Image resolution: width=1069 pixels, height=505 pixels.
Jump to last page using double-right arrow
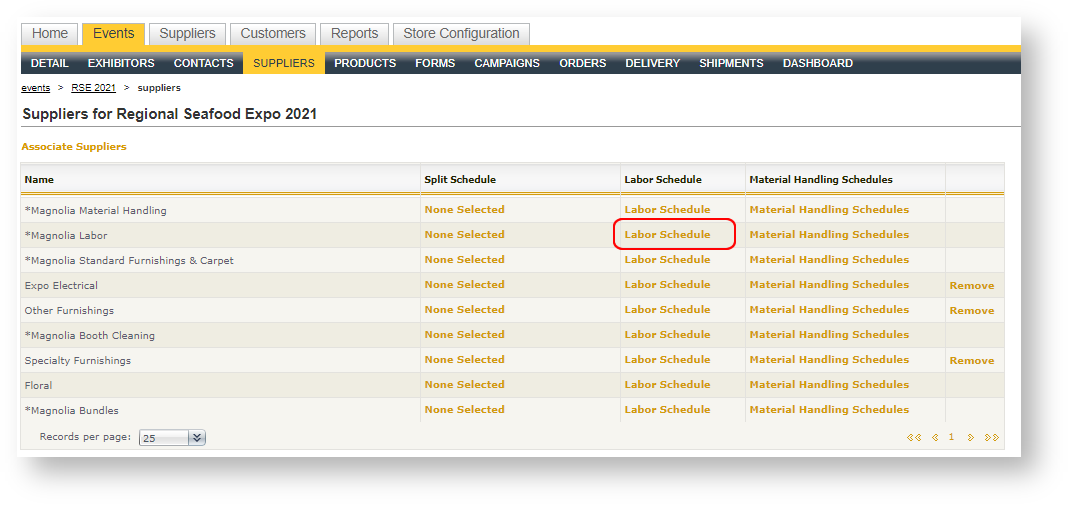(x=991, y=438)
